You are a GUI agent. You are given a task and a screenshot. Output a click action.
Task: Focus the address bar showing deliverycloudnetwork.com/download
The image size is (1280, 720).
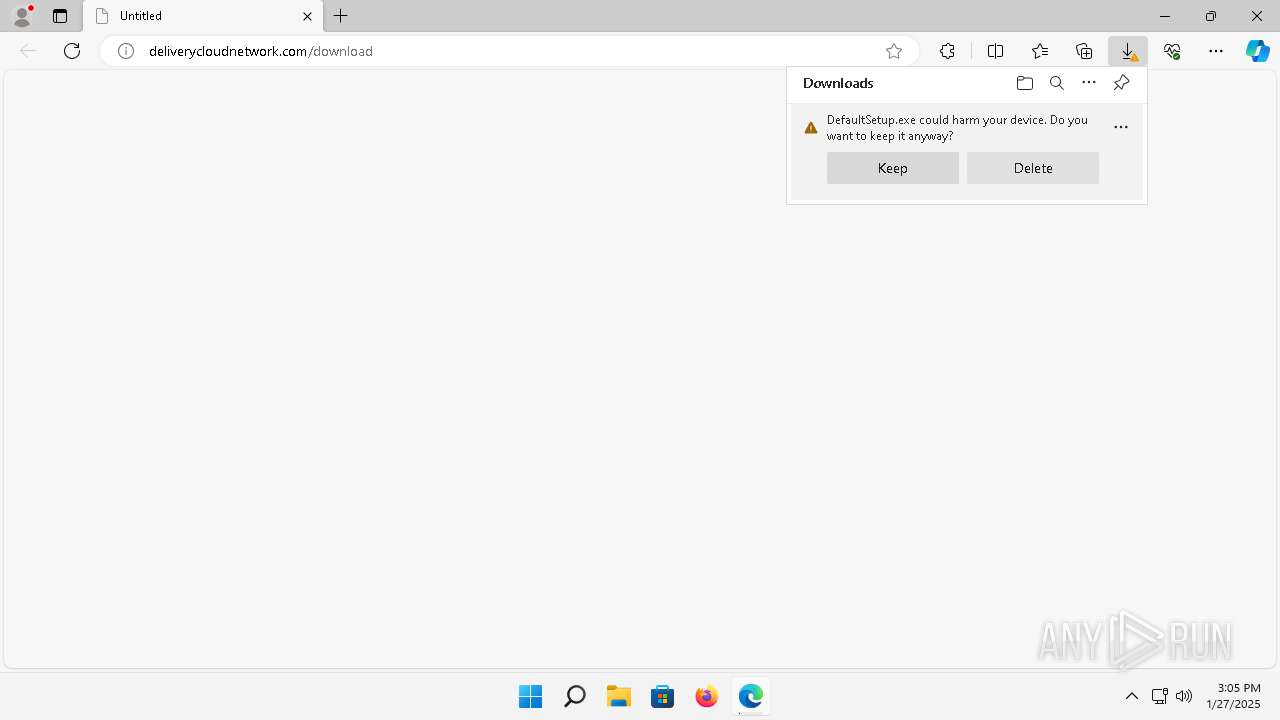[510, 51]
